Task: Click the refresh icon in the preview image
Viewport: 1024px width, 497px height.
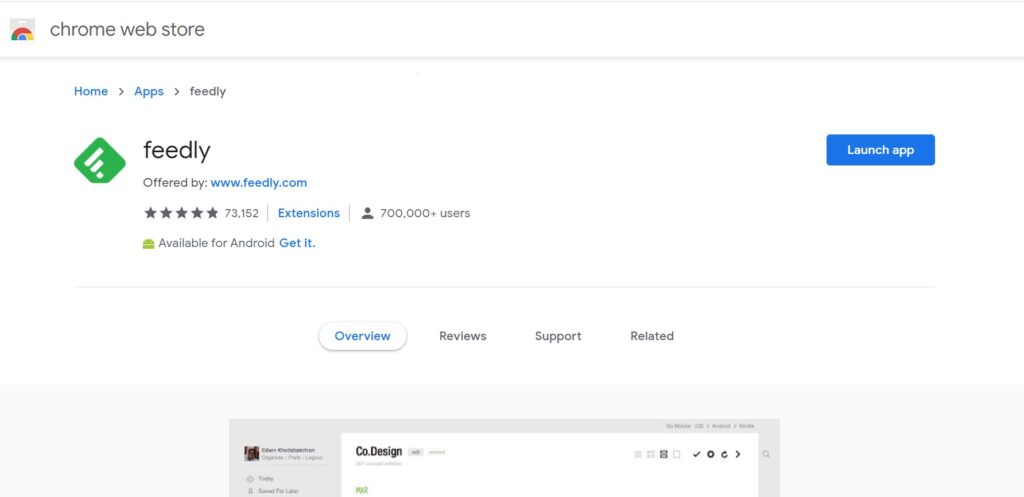Action: point(724,454)
